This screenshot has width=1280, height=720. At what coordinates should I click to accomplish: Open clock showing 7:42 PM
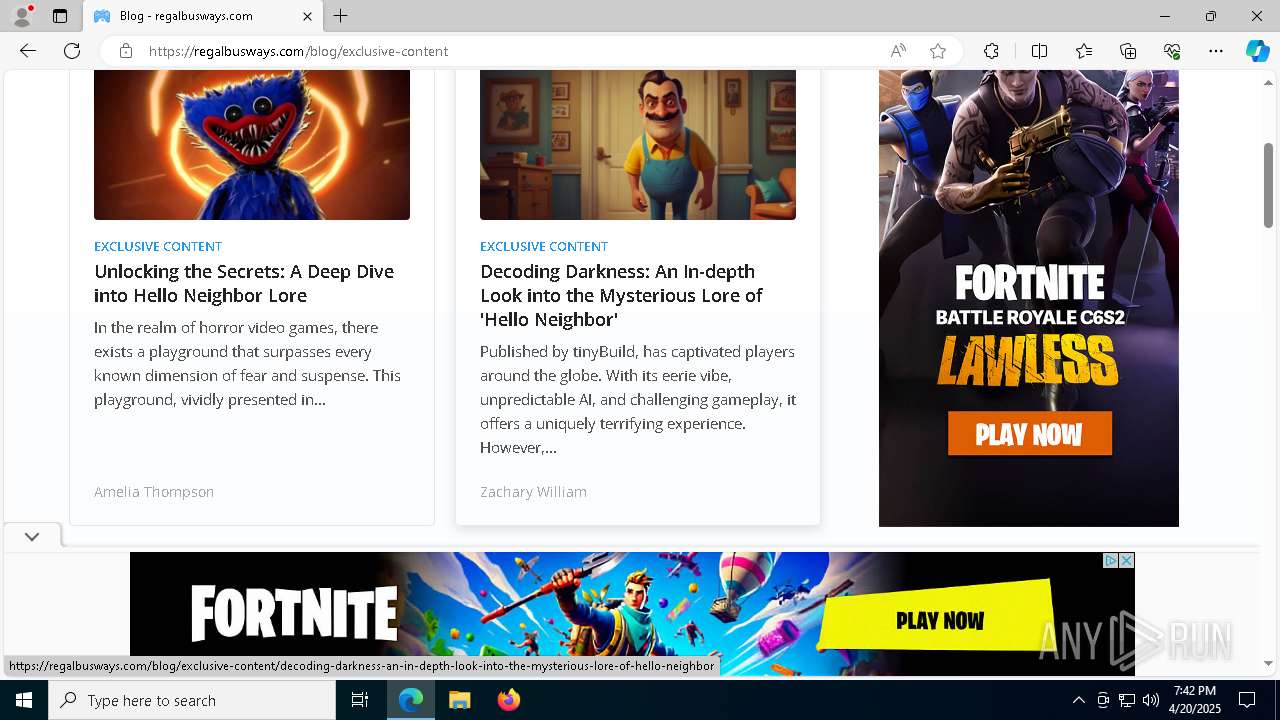click(1195, 700)
